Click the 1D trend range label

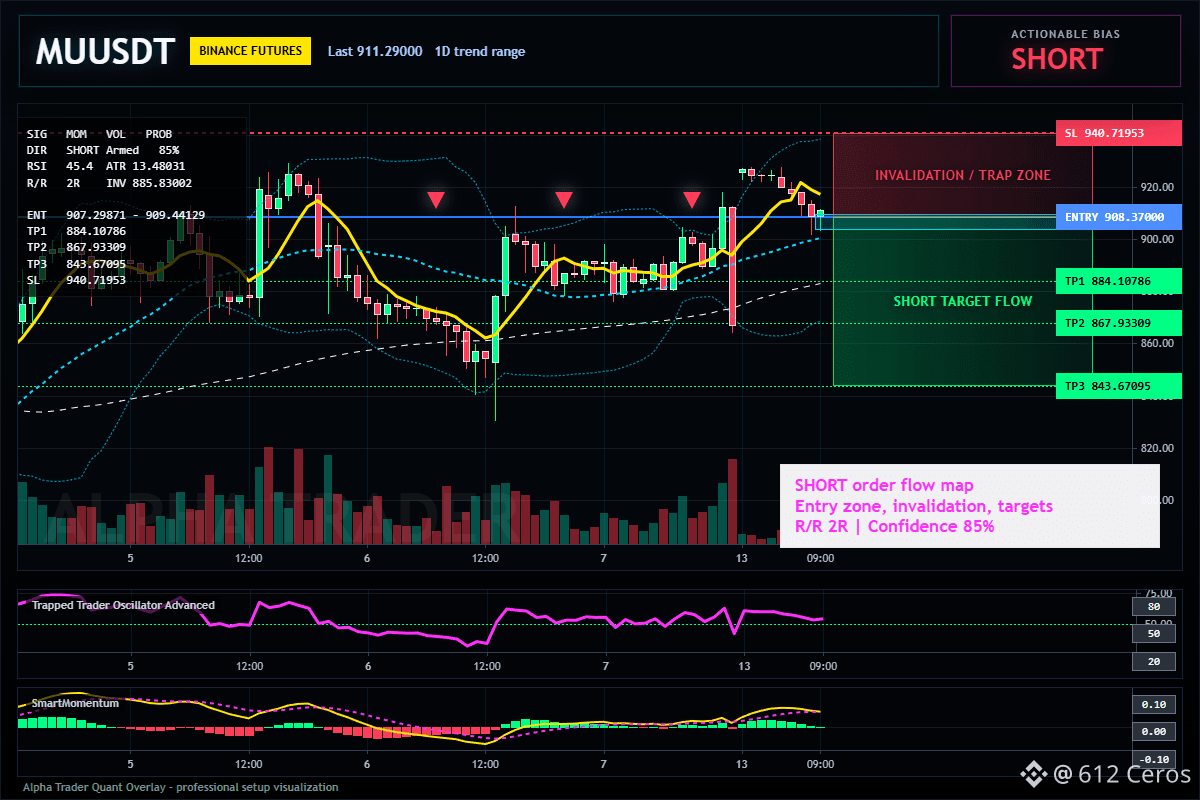[x=480, y=51]
